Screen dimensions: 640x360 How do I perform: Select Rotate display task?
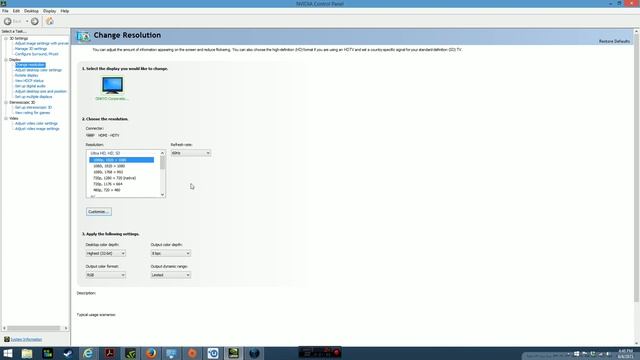(x=27, y=76)
